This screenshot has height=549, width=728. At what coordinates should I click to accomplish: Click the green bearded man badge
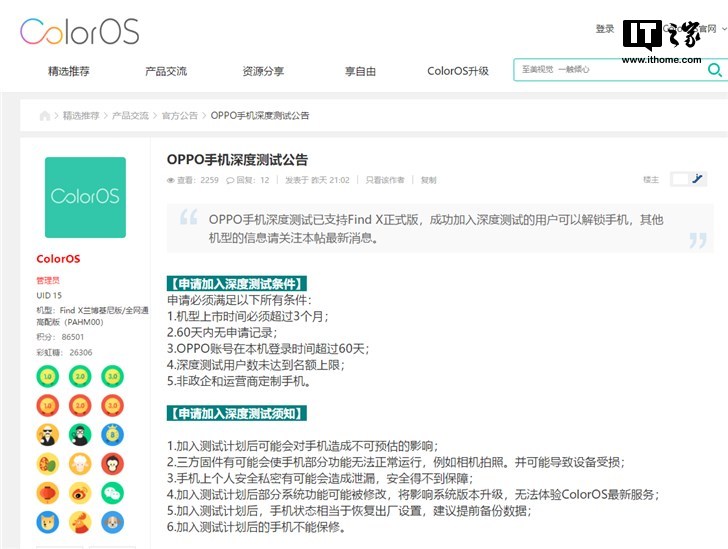point(80,435)
